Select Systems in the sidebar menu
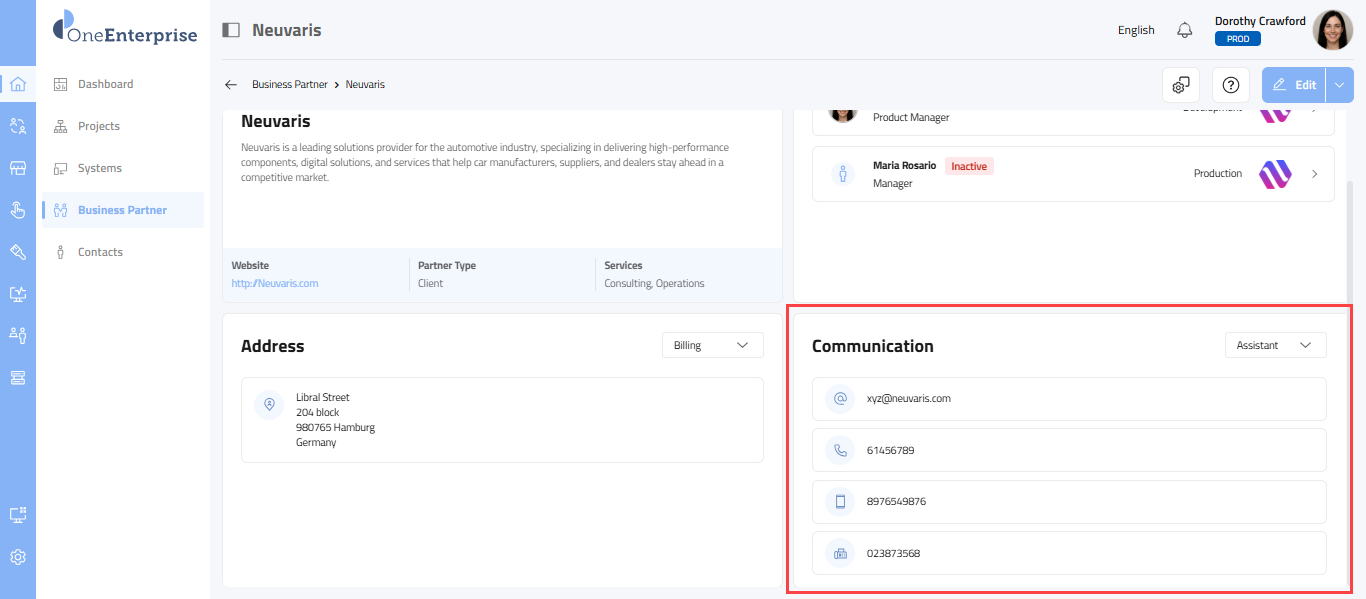 [100, 168]
